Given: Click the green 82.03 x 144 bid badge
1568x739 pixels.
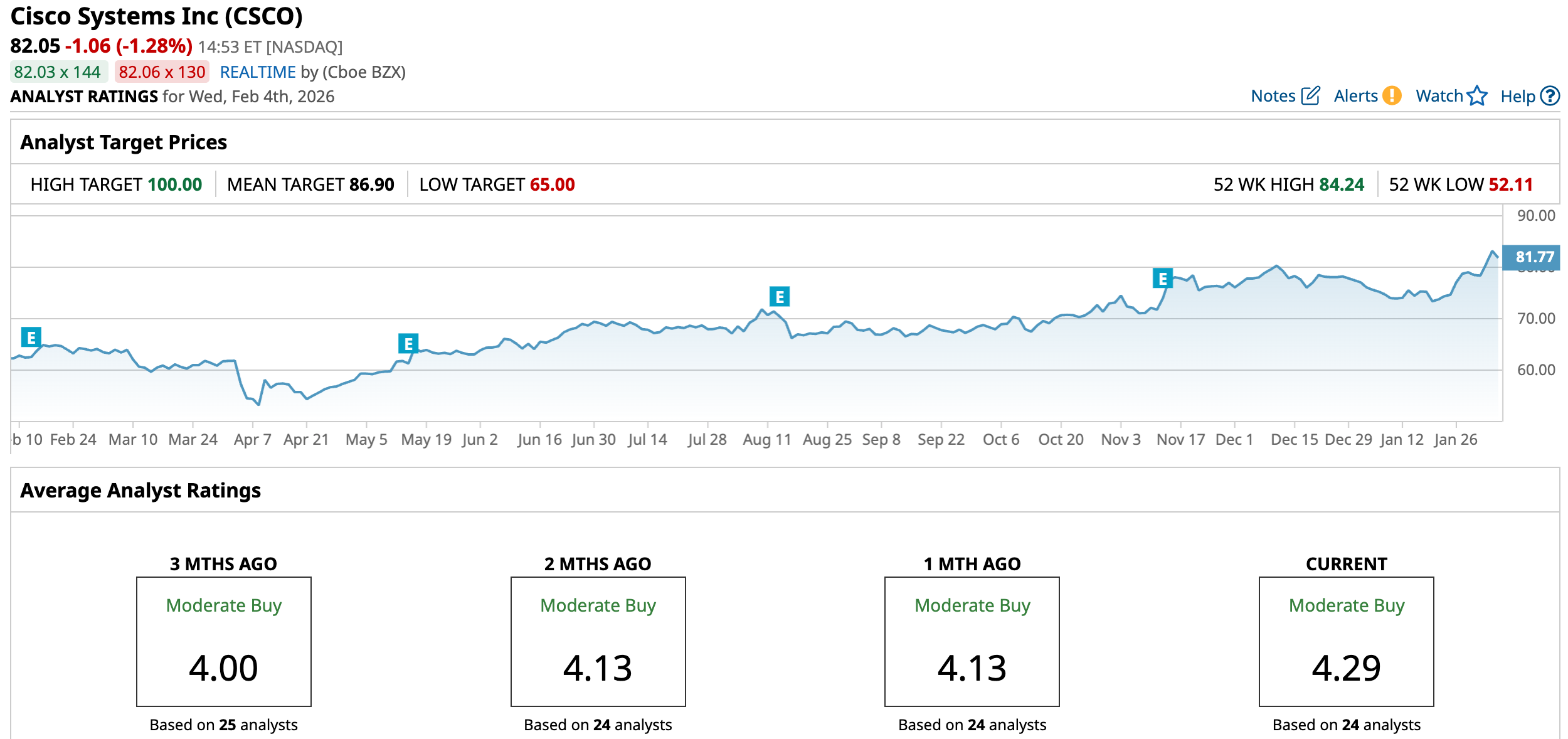Looking at the screenshot, I should [58, 72].
